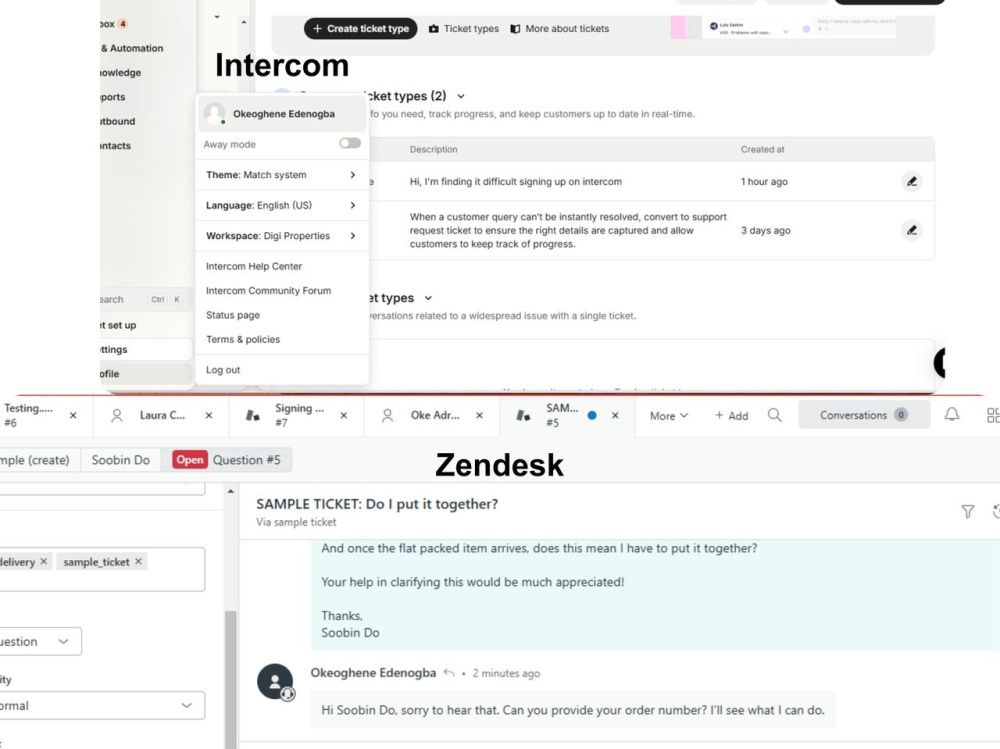This screenshot has height=749, width=1000.
Task: Open Automation in Intercom sidebar
Action: pyautogui.click(x=132, y=48)
